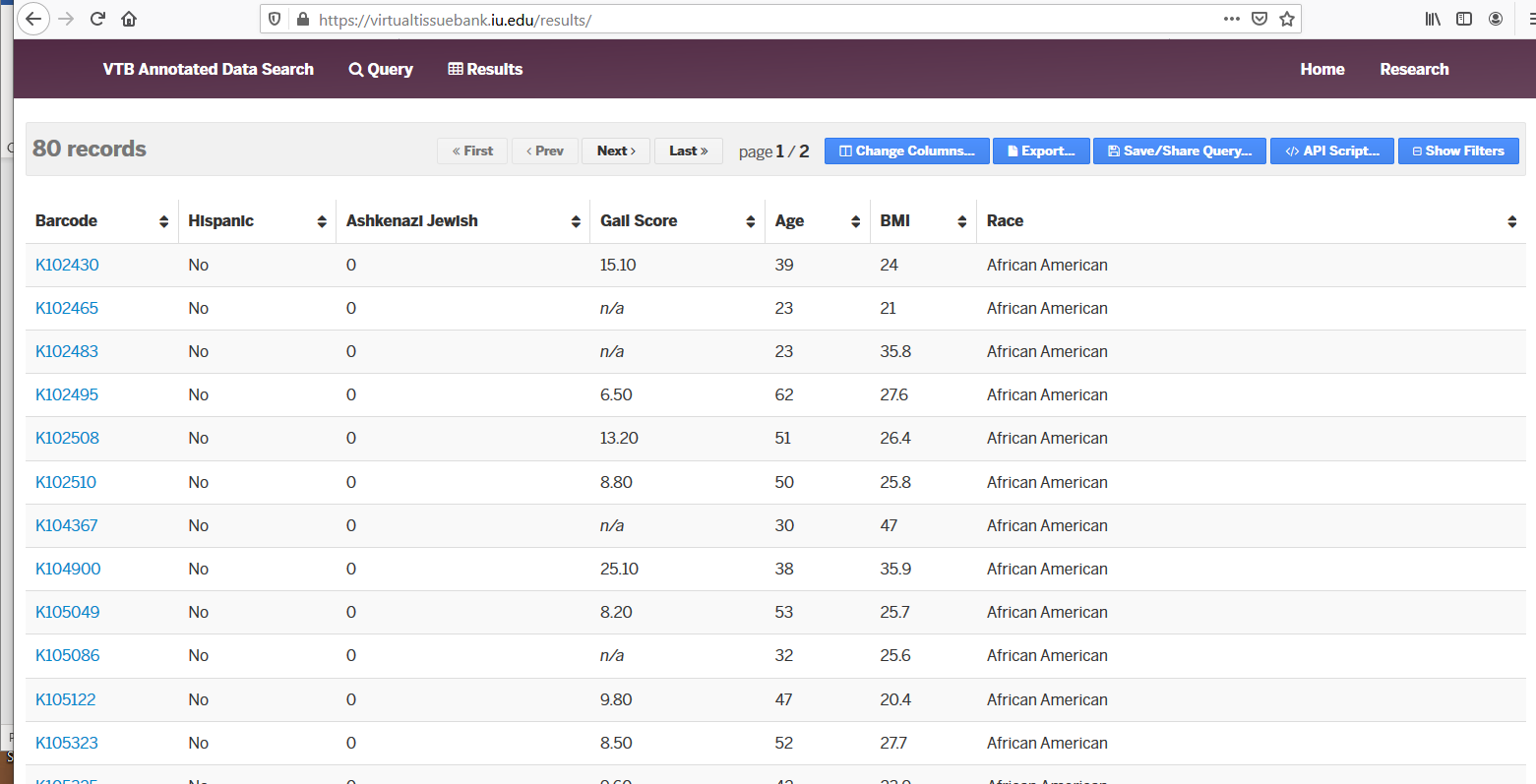Viewport: 1536px width, 784px height.
Task: Click the '80 records' count text
Action: (90, 149)
